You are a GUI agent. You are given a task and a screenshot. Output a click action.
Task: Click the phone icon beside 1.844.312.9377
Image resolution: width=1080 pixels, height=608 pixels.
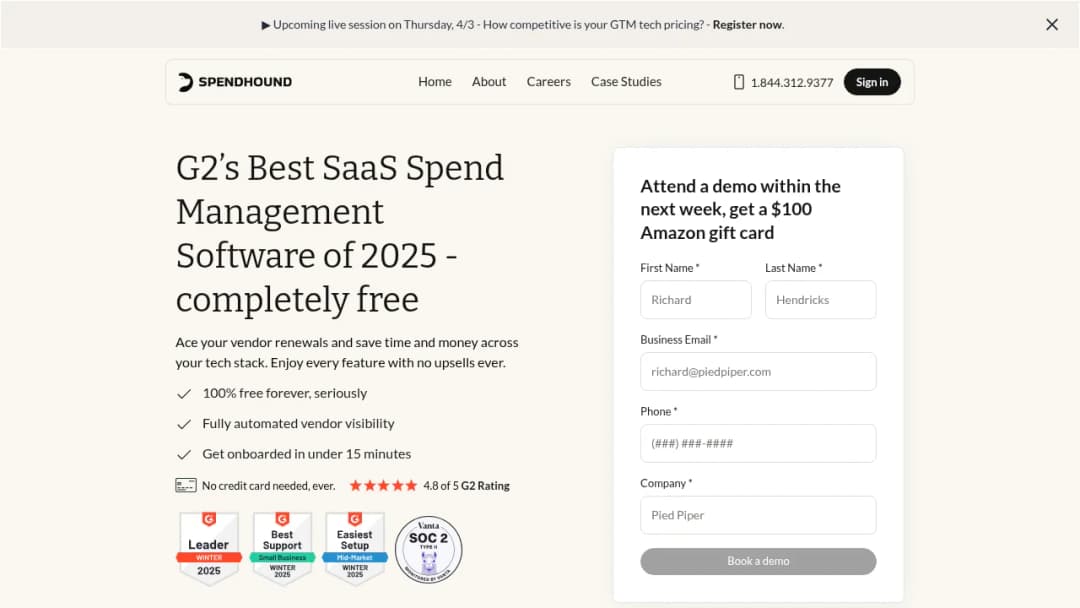pos(738,82)
